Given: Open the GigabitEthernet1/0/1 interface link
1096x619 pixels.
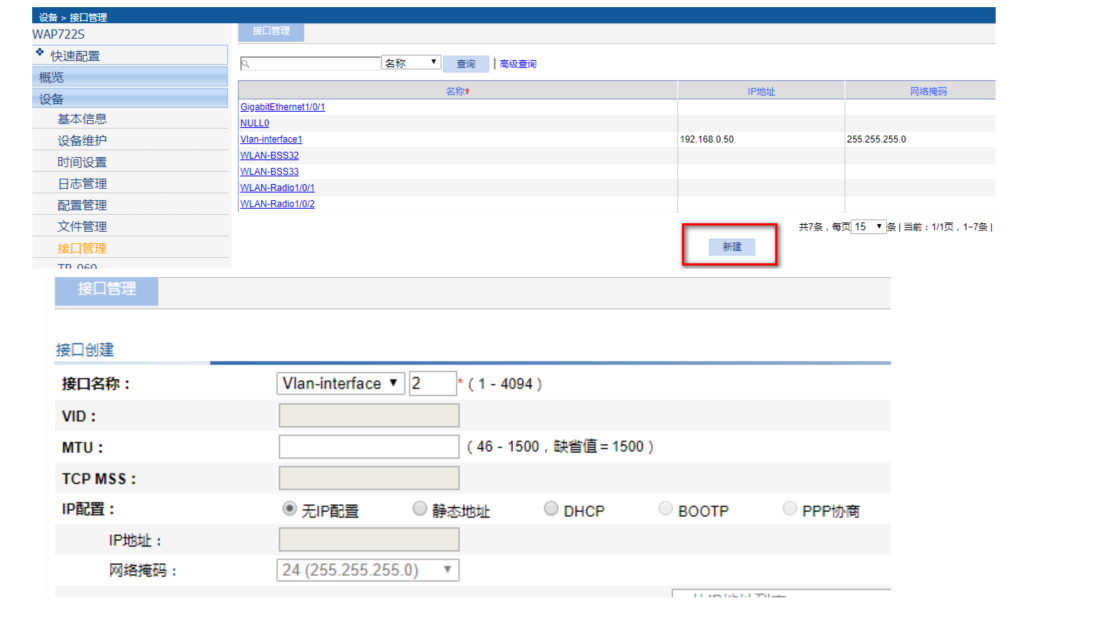Looking at the screenshot, I should pos(282,107).
